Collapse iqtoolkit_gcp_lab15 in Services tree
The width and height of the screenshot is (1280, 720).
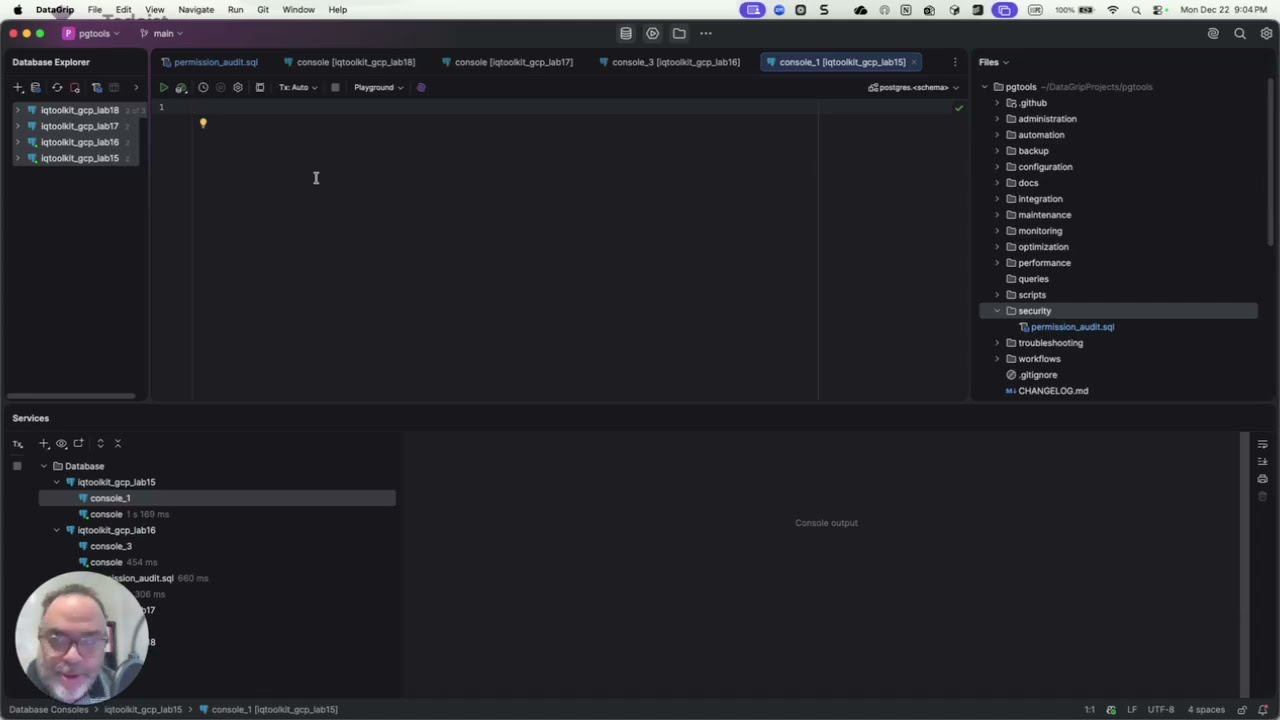pyautogui.click(x=57, y=482)
